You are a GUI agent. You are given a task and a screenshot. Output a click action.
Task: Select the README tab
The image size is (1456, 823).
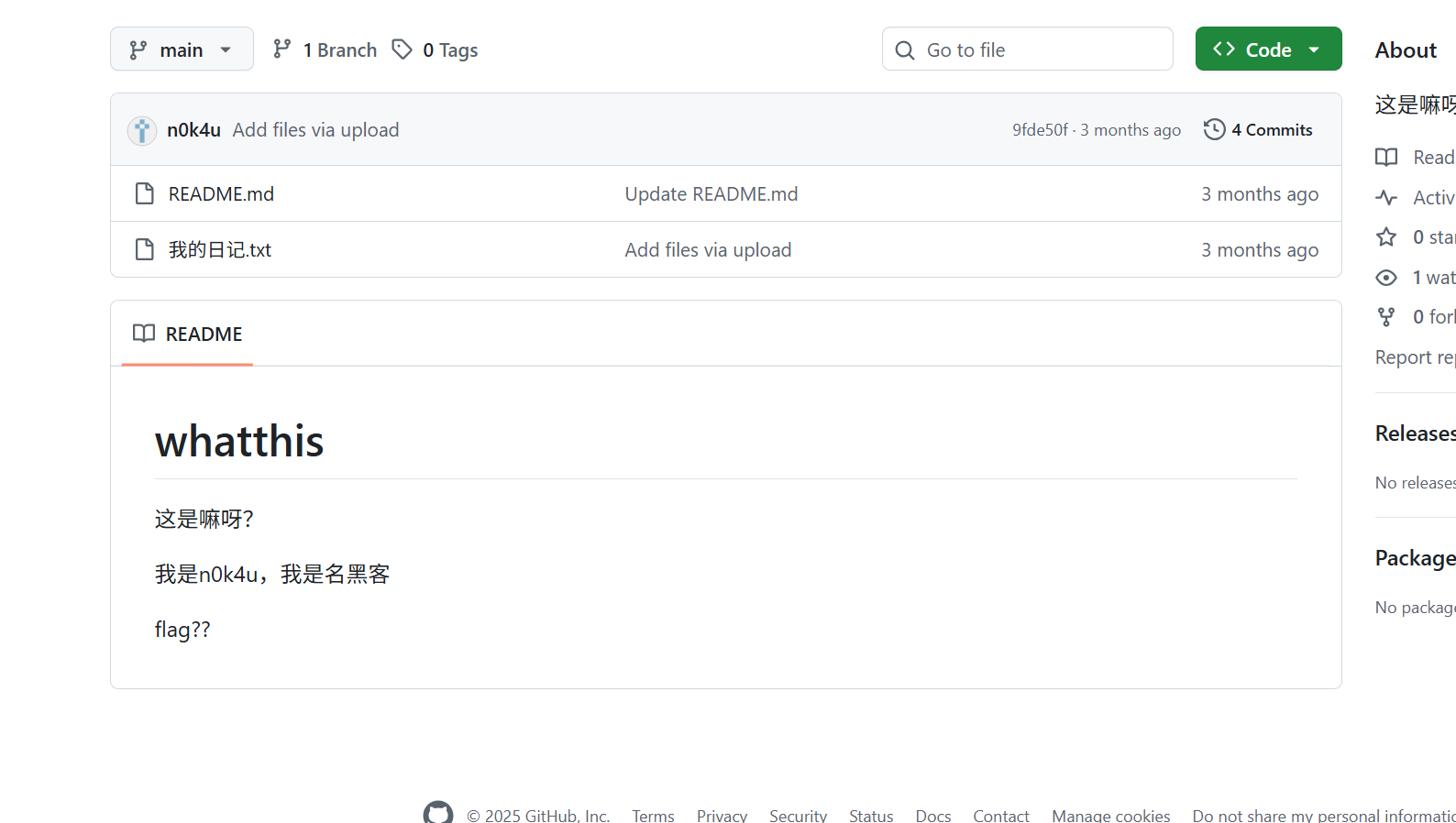pyautogui.click(x=188, y=335)
